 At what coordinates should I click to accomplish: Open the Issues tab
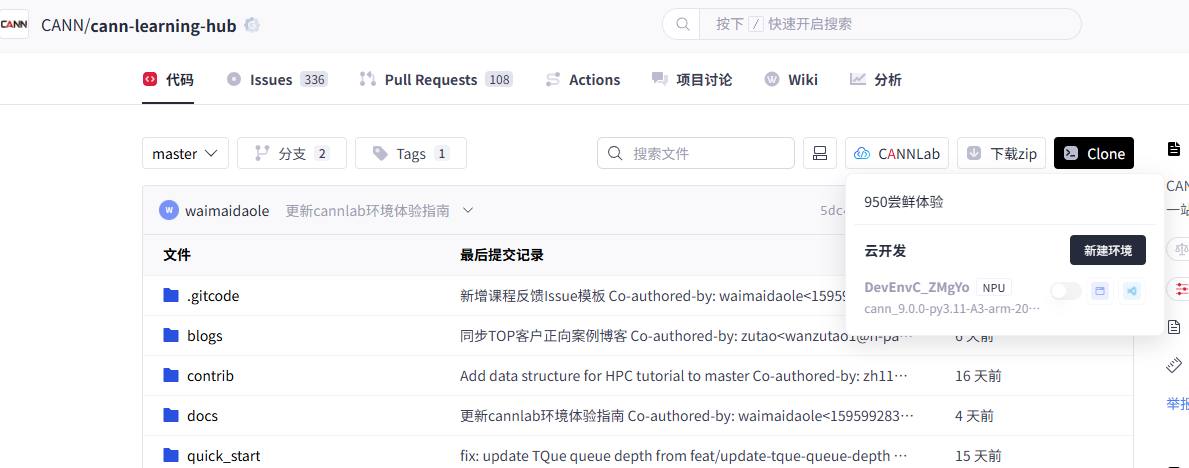pos(277,80)
